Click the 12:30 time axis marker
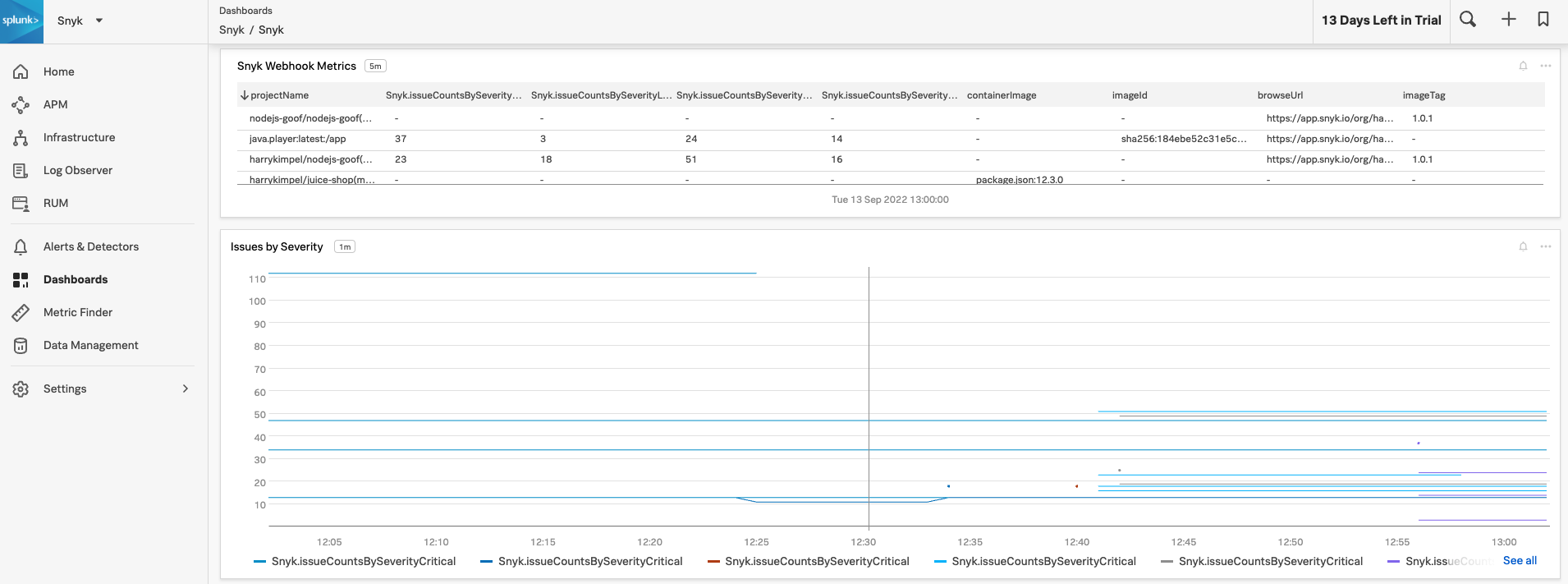The width and height of the screenshot is (1568, 584). pyautogui.click(x=863, y=542)
